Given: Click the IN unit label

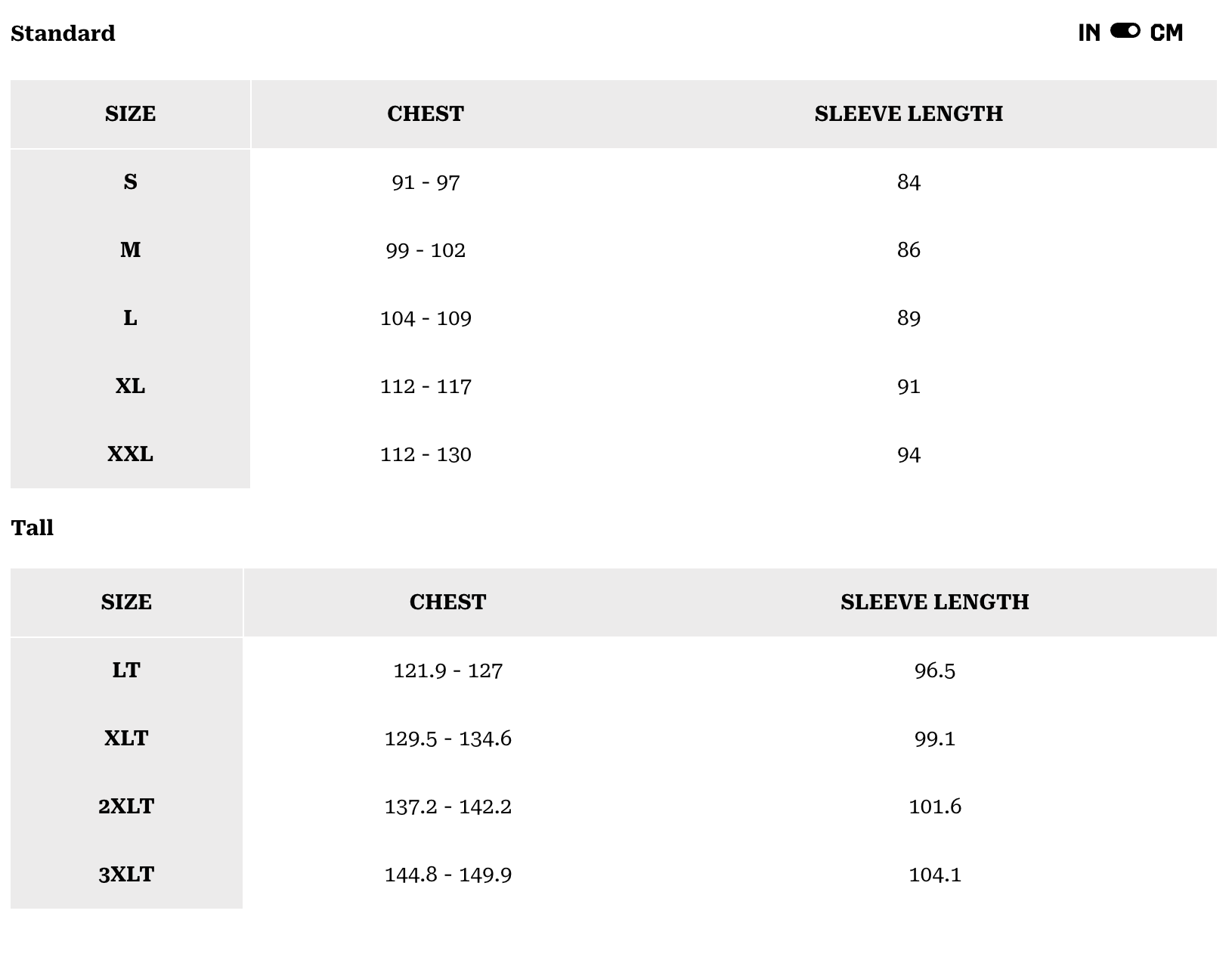Looking at the screenshot, I should pyautogui.click(x=1088, y=33).
